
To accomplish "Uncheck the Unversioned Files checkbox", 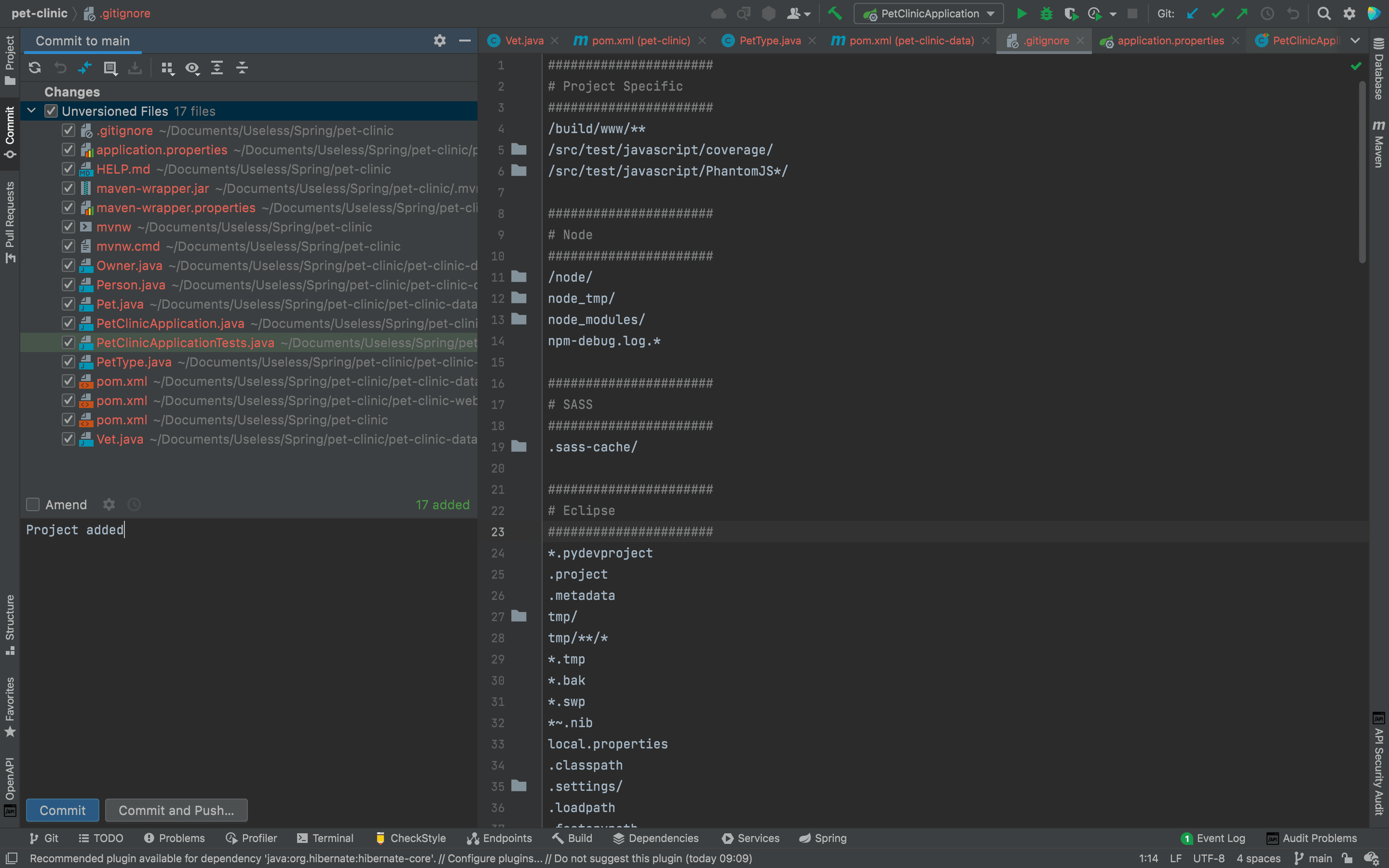I will click(51, 111).
